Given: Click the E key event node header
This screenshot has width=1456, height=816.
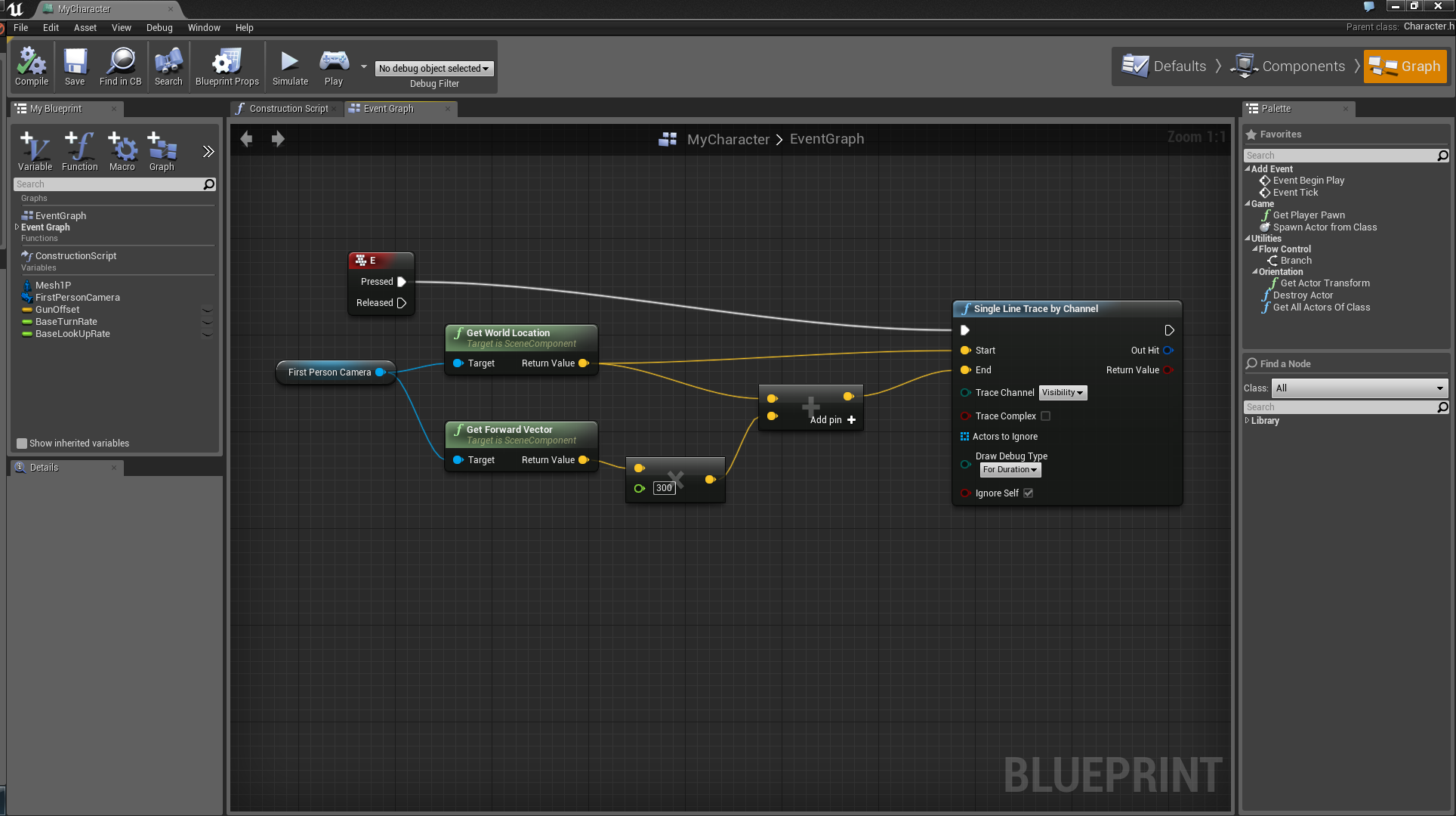Looking at the screenshot, I should (x=381, y=260).
